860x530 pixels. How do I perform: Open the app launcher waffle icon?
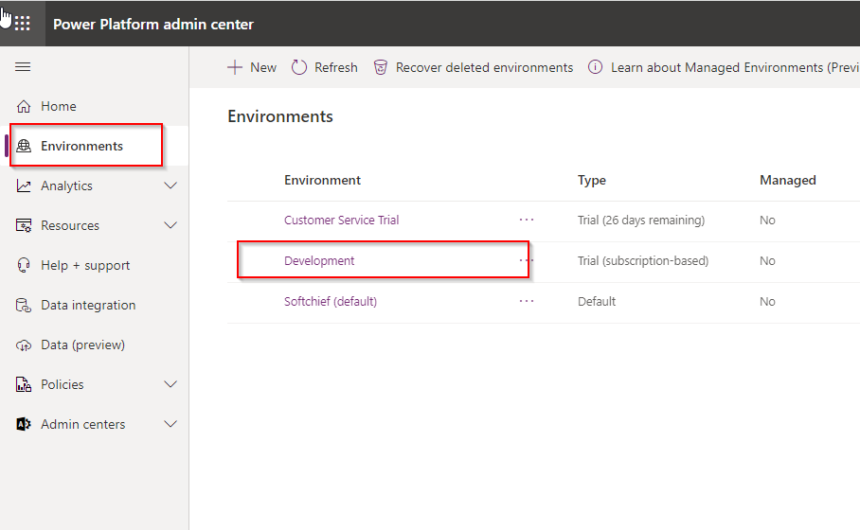coord(22,24)
